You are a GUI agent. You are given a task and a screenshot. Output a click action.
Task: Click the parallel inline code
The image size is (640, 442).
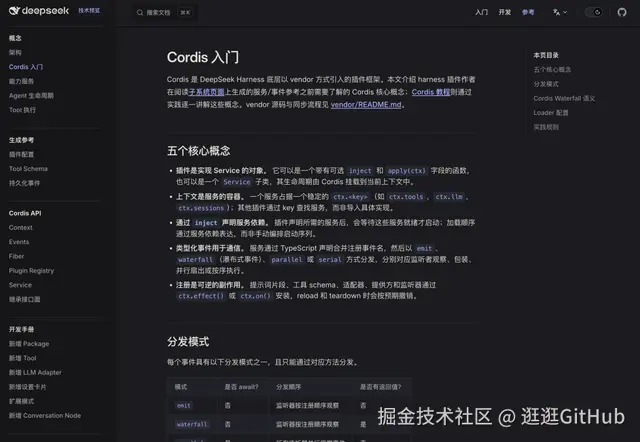click(287, 260)
